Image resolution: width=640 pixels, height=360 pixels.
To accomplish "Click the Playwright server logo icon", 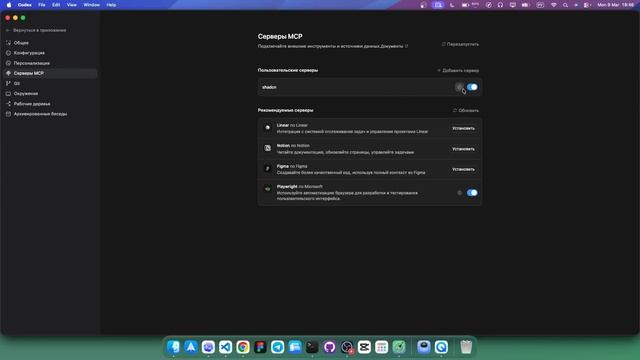I will click(x=267, y=189).
